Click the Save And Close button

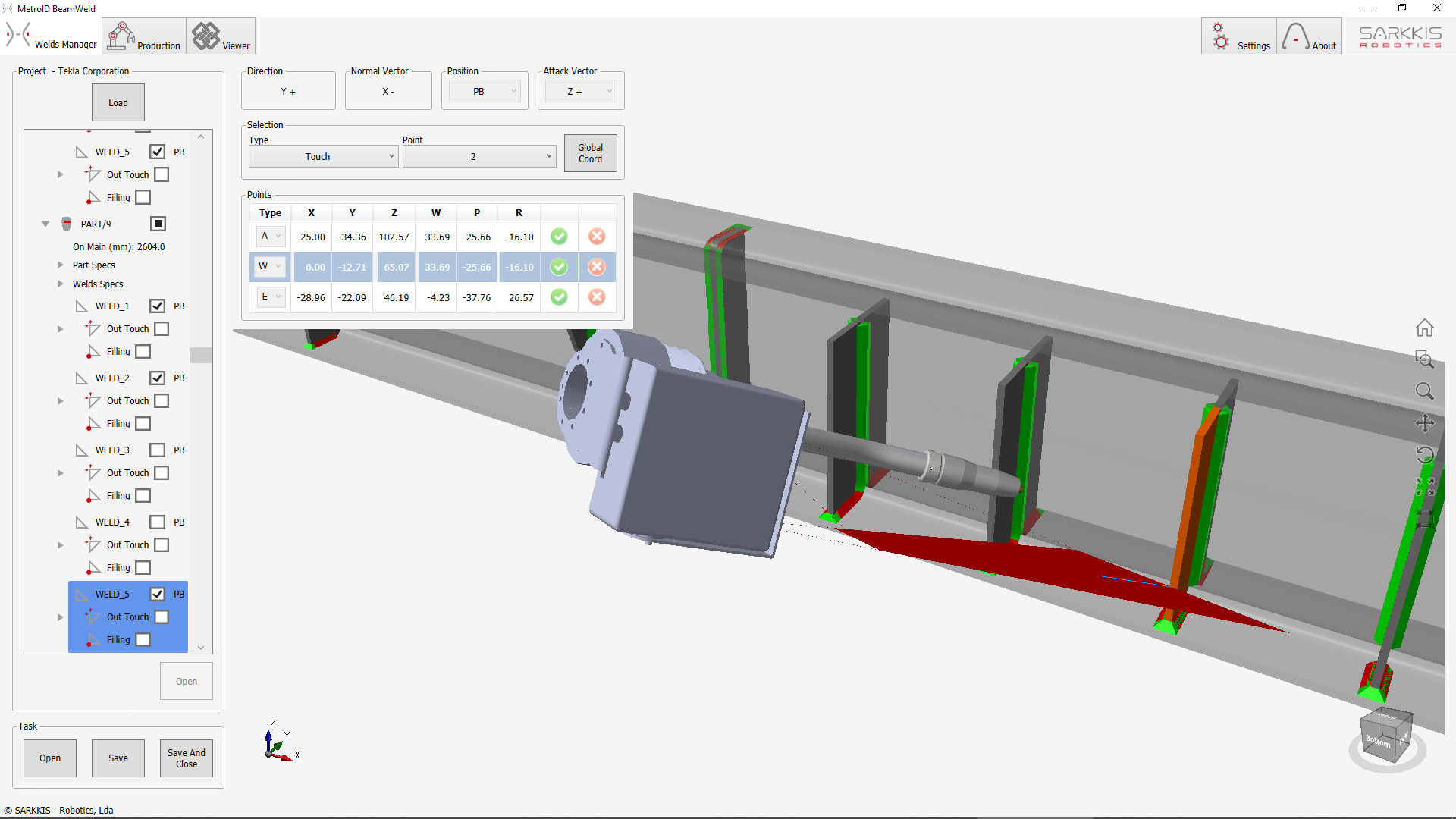pyautogui.click(x=187, y=758)
